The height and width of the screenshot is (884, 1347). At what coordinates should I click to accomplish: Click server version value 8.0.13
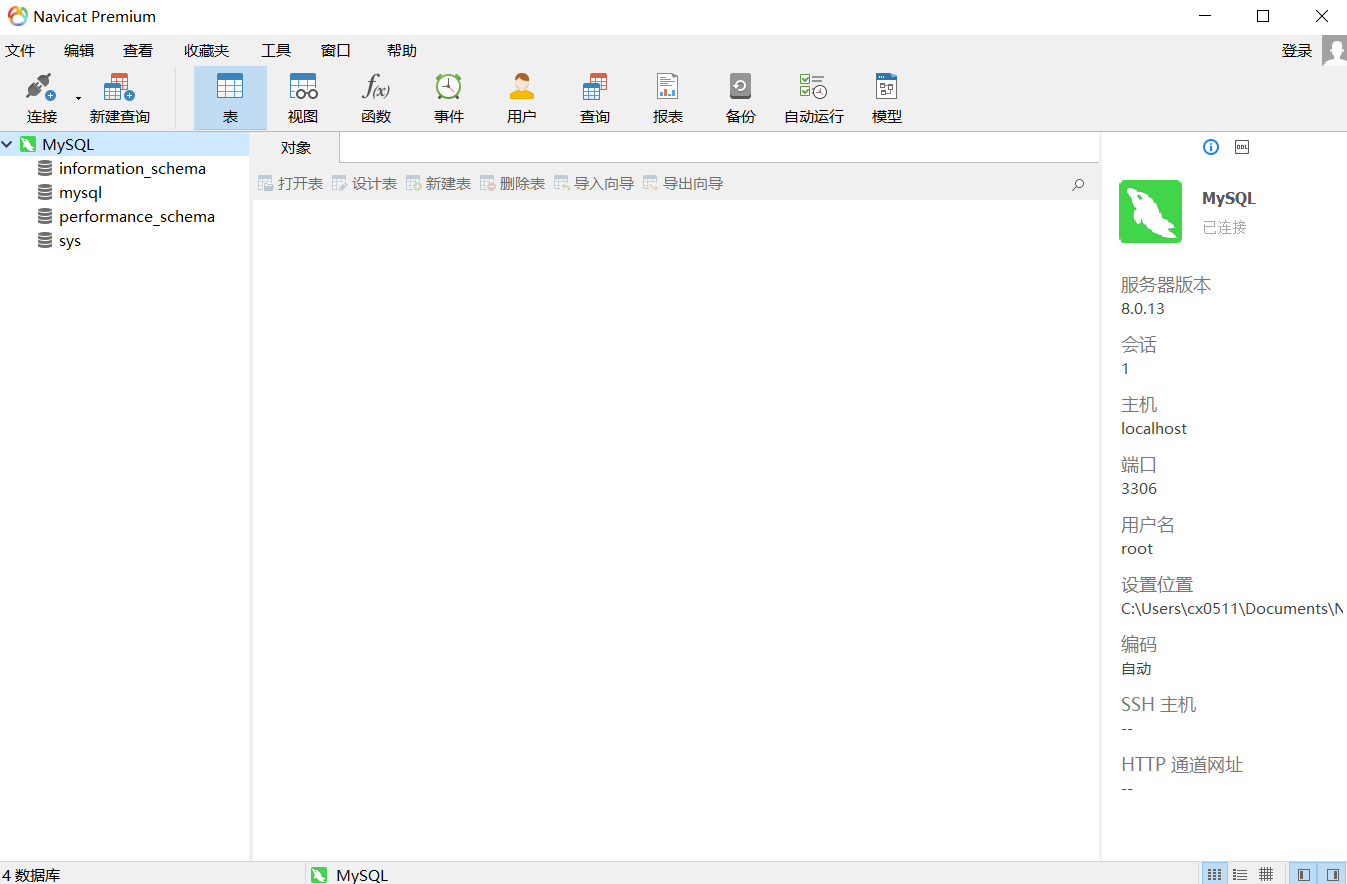pos(1143,309)
